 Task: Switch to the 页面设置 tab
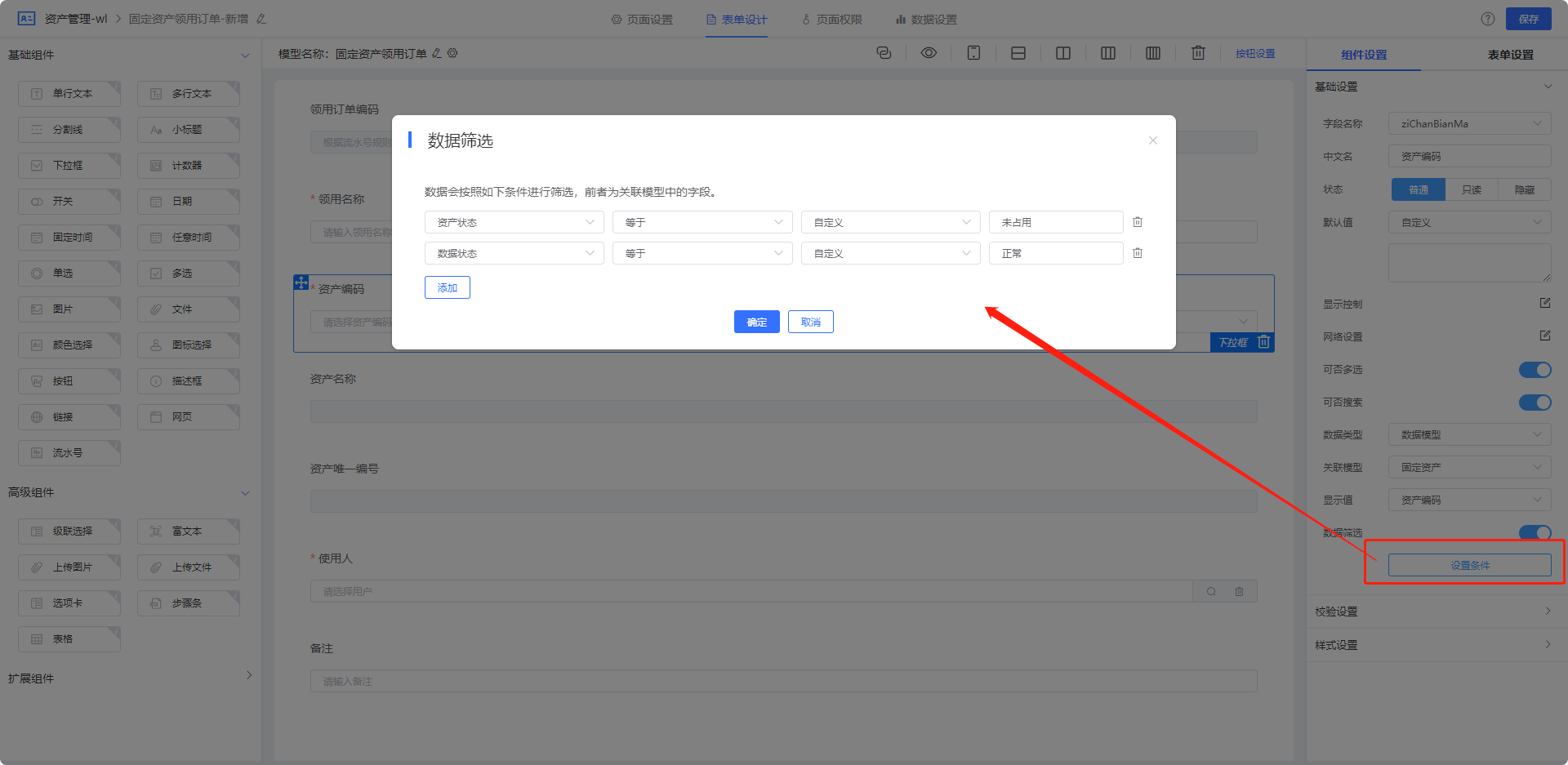(x=642, y=19)
